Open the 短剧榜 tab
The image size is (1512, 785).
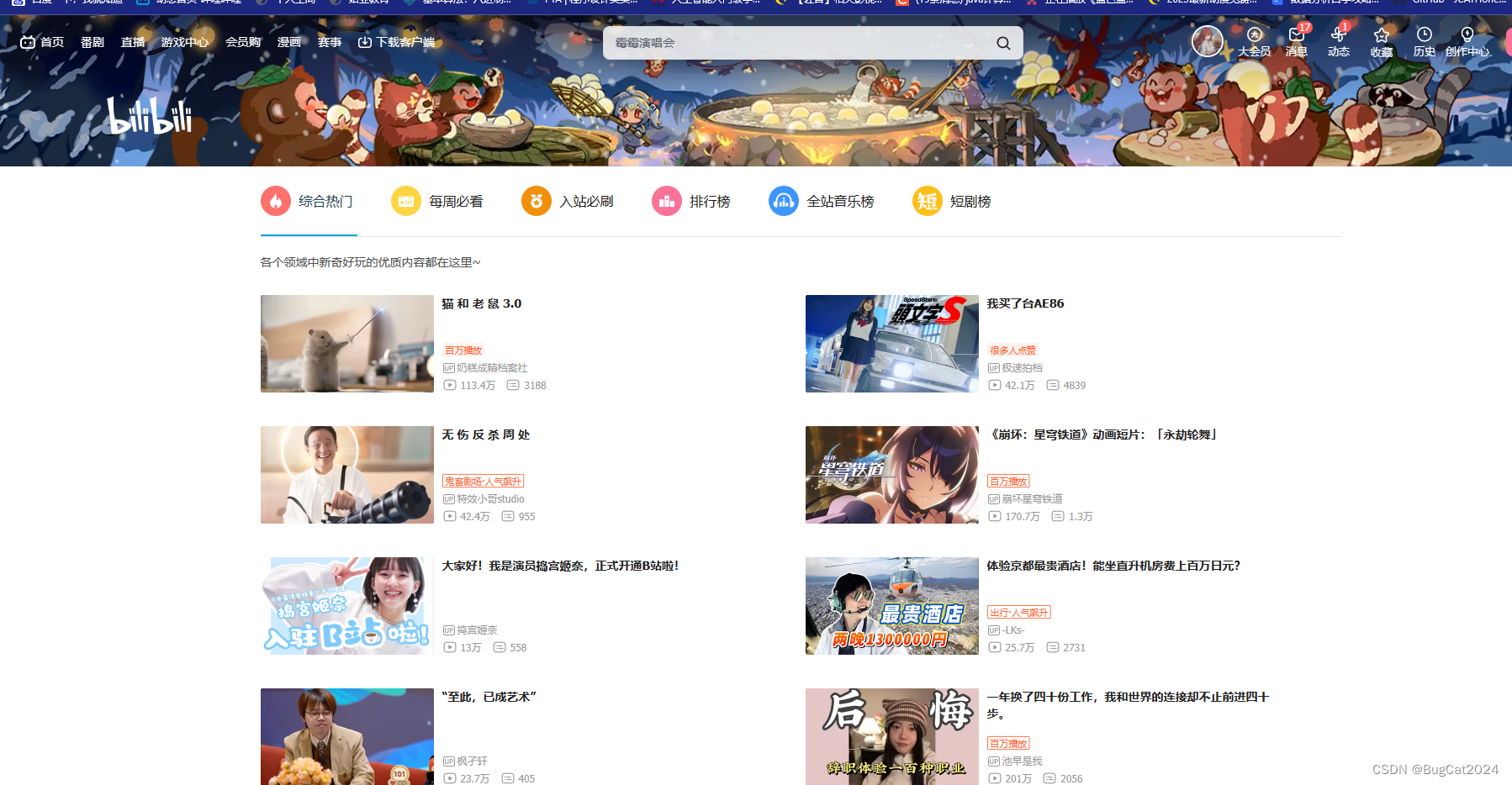click(x=951, y=201)
